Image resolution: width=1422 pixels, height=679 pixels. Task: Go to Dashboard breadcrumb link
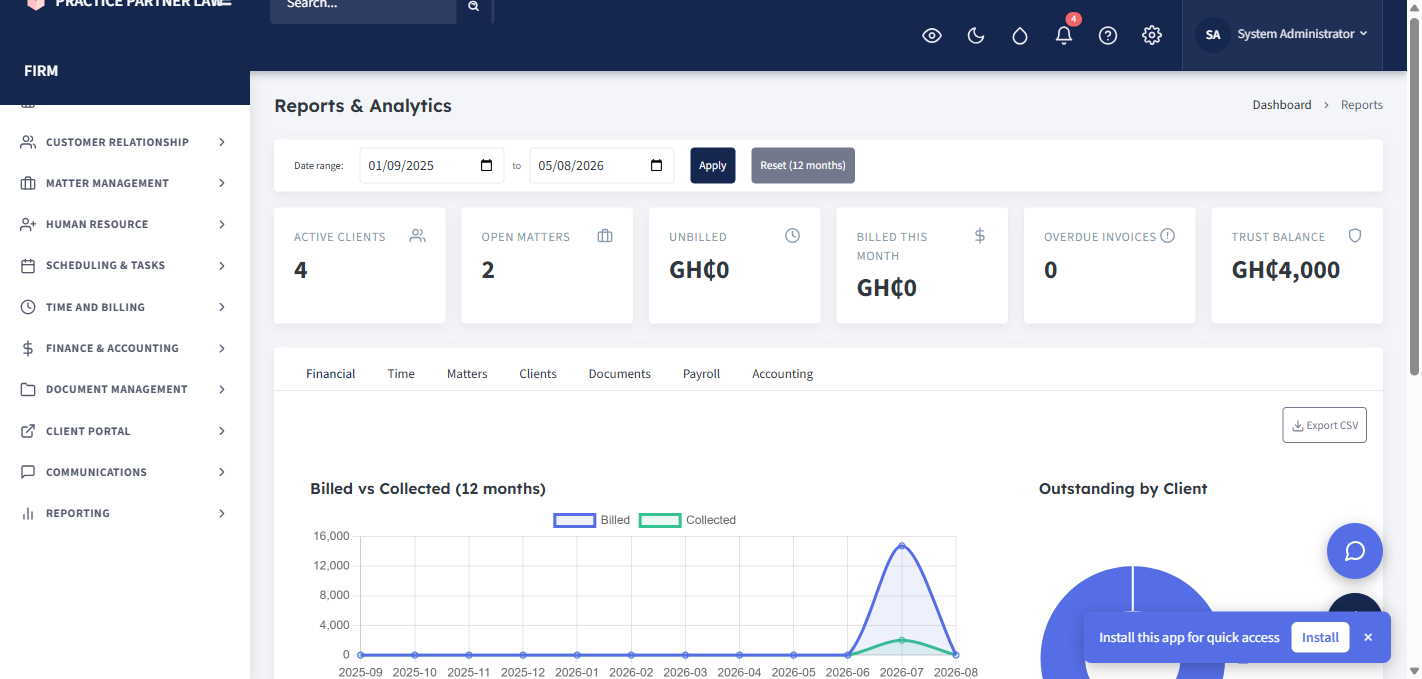coord(1282,105)
